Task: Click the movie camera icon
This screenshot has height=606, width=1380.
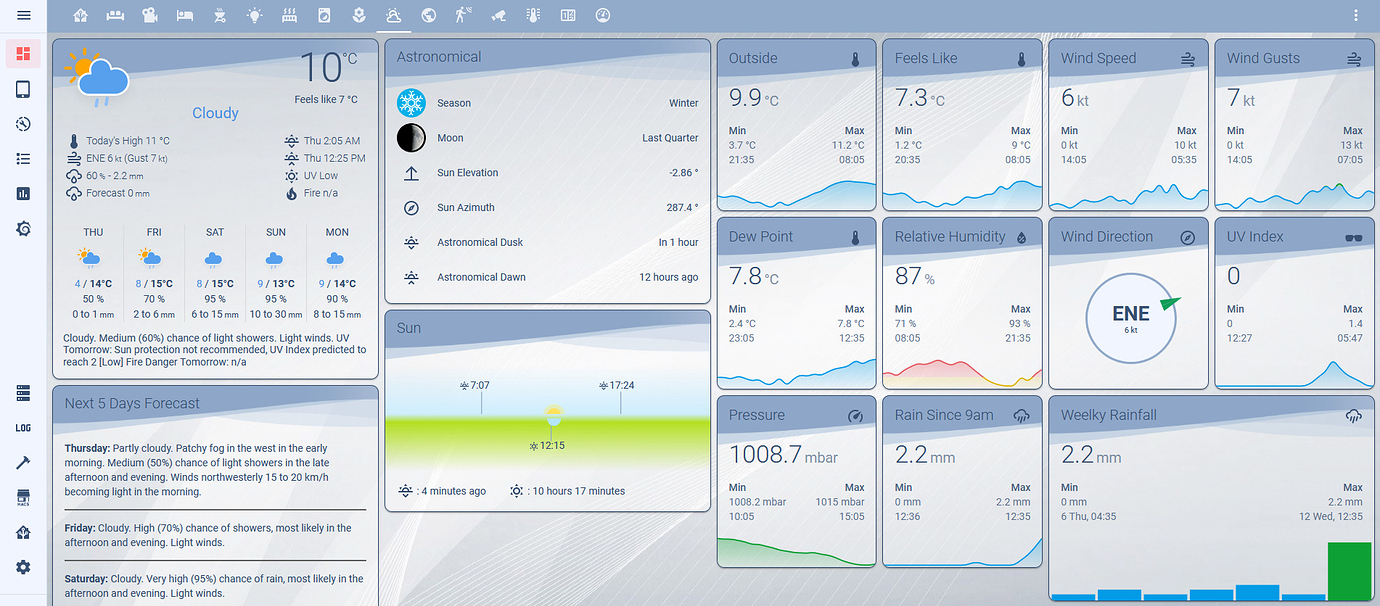Action: coord(150,15)
